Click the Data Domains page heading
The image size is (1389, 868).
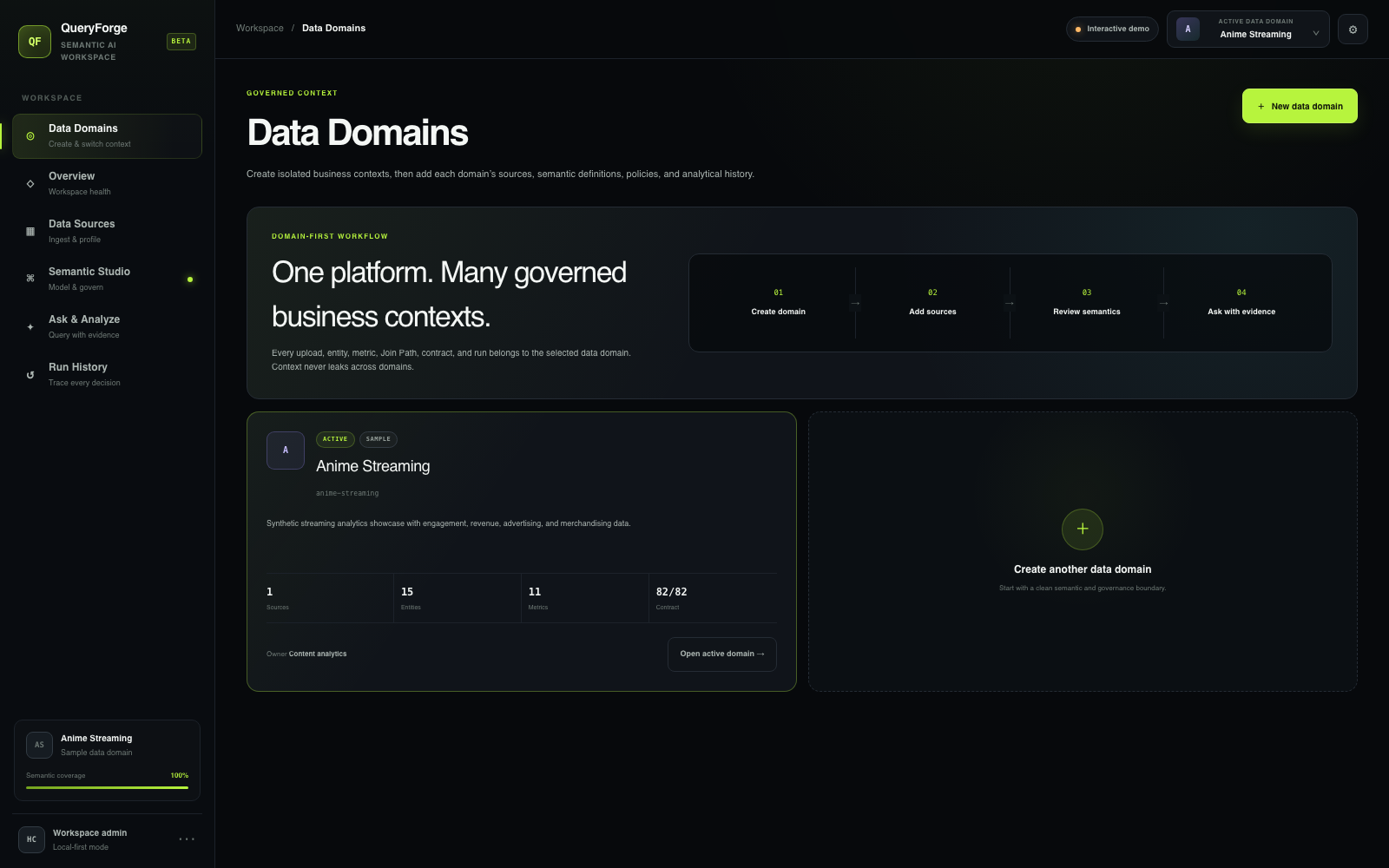pyautogui.click(x=358, y=133)
